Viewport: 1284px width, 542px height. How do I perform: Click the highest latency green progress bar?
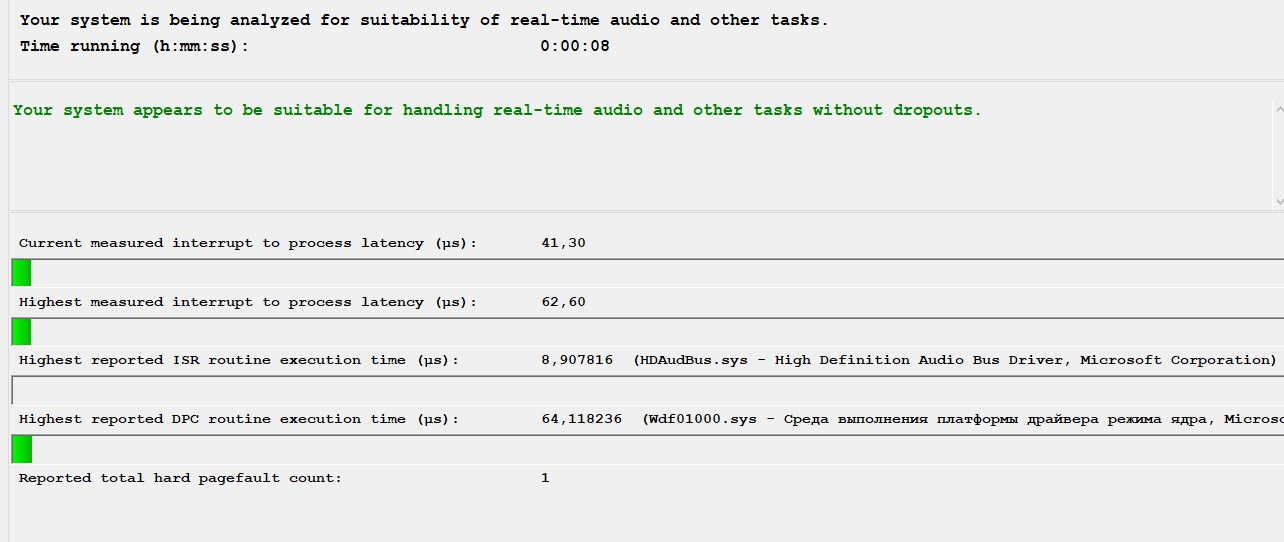pos(21,331)
